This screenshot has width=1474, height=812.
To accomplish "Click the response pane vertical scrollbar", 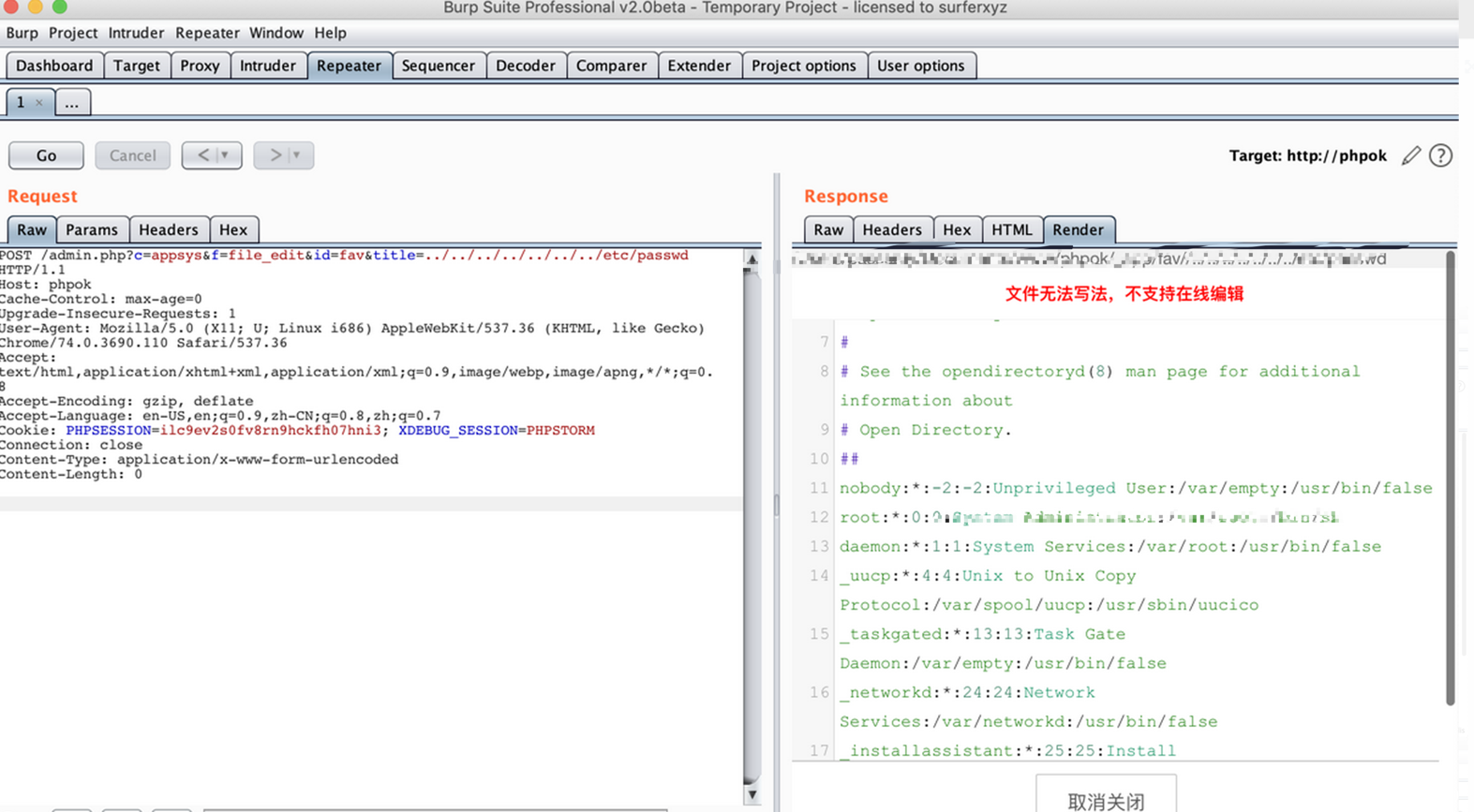I will (x=1451, y=478).
